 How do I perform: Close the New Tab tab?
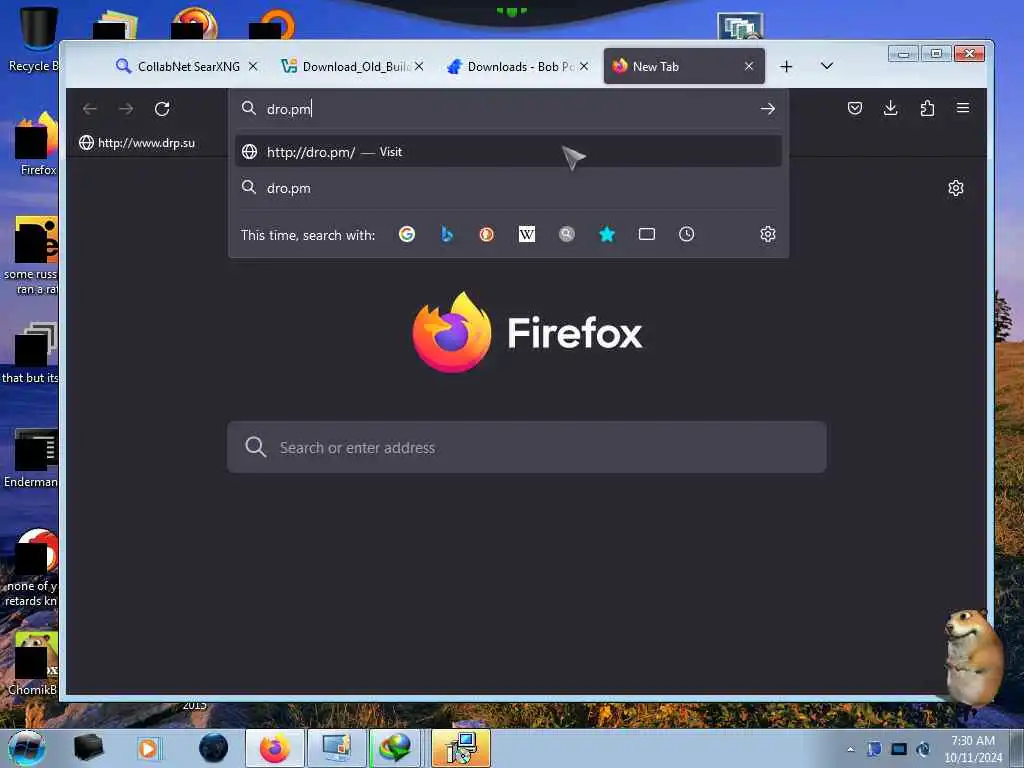(749, 66)
